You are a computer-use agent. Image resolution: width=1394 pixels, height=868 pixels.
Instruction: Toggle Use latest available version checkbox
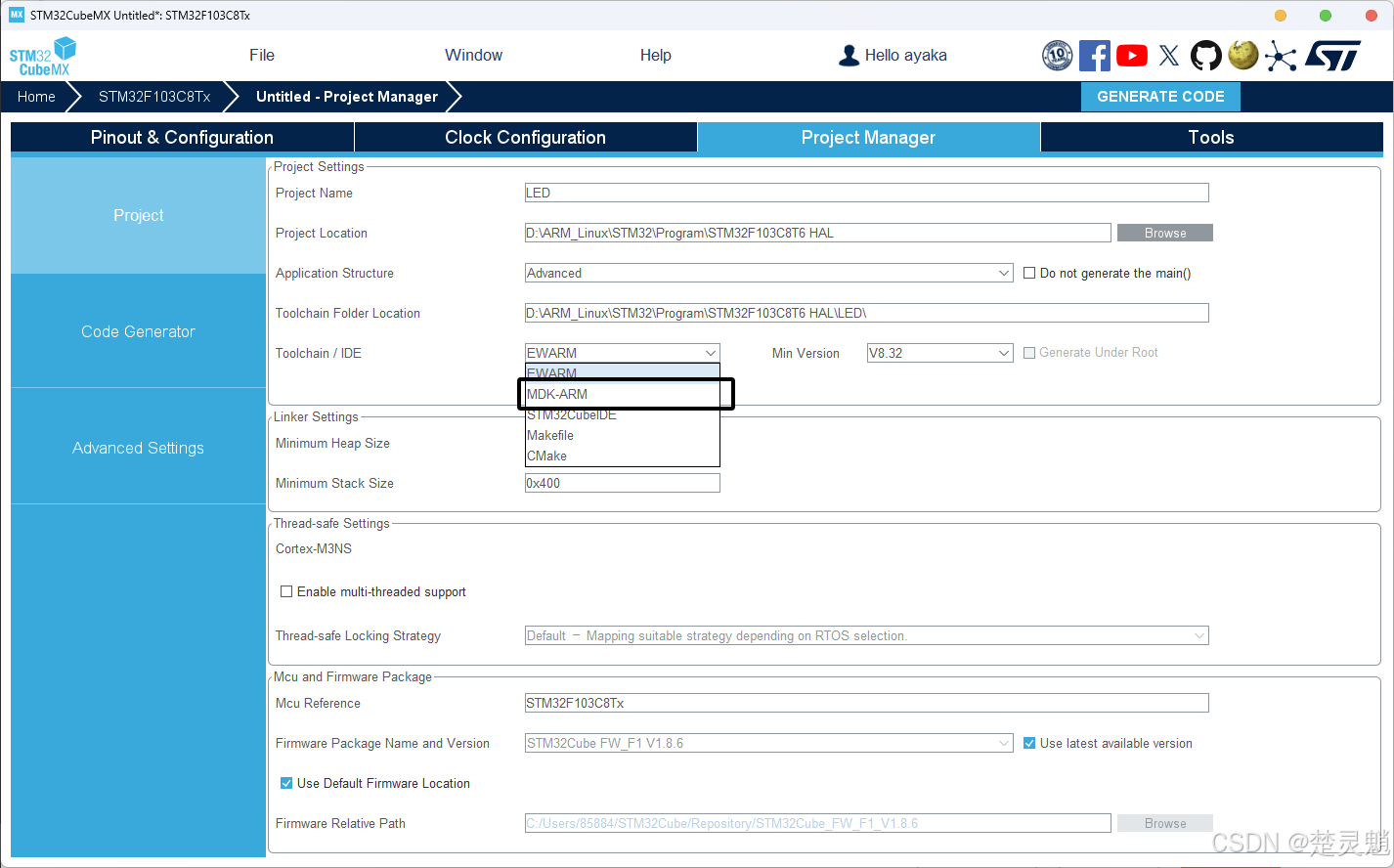[x=1029, y=743]
